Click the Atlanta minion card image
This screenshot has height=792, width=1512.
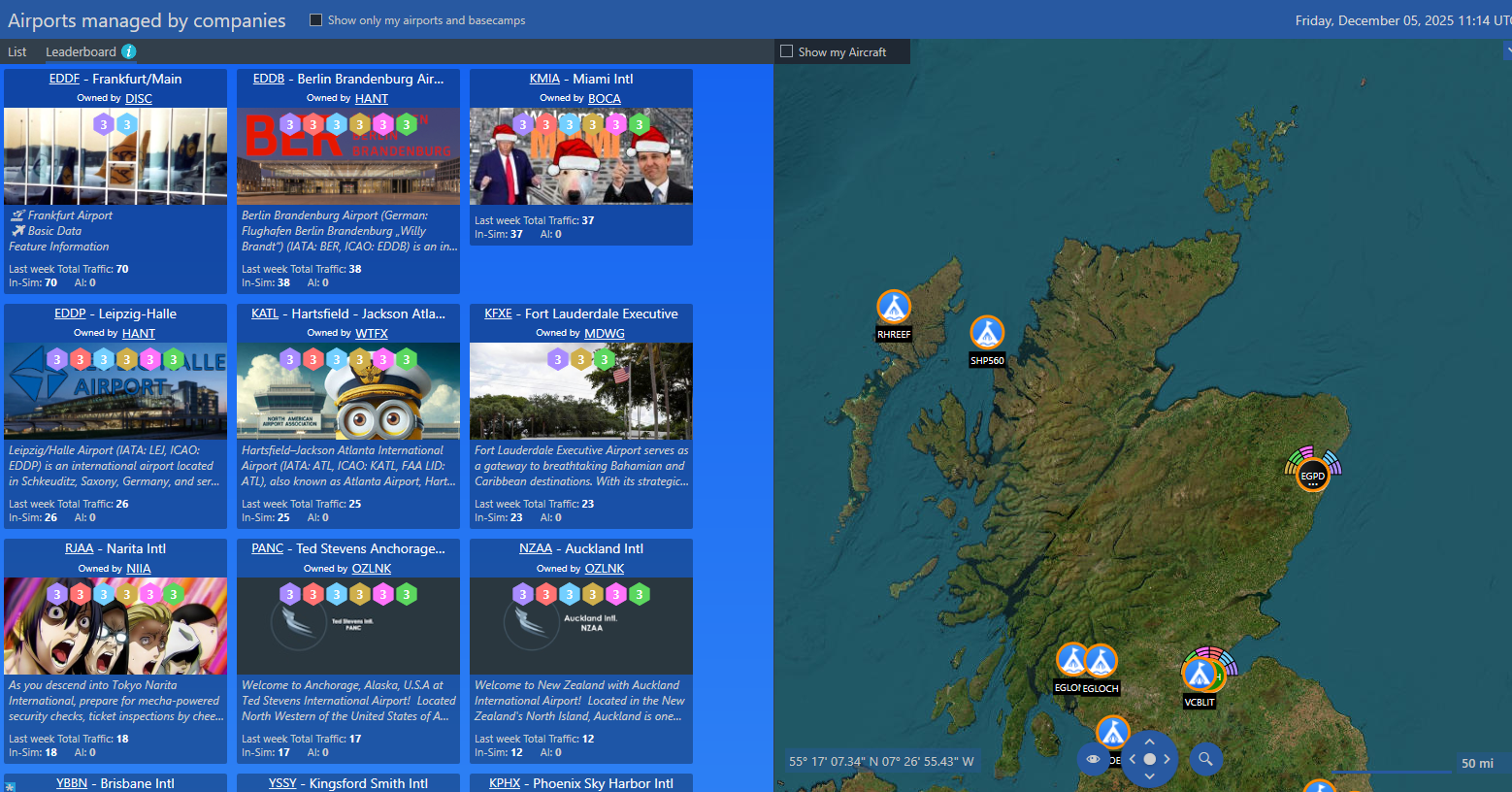pos(348,391)
